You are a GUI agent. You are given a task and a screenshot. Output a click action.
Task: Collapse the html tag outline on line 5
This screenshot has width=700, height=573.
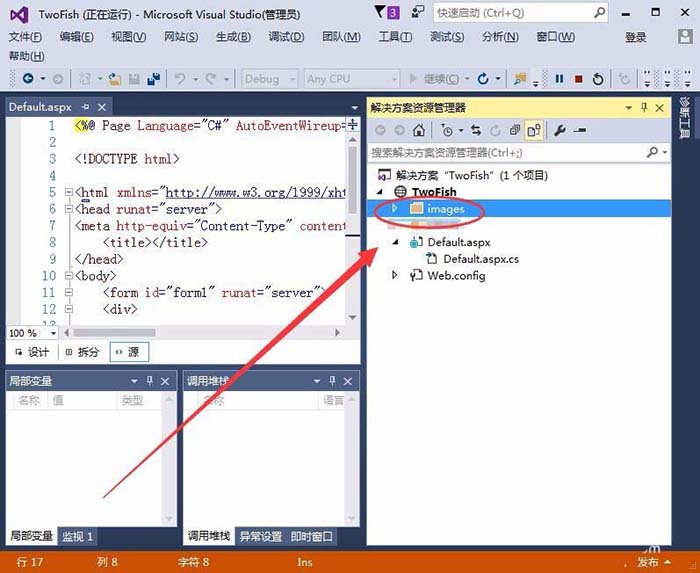[68, 192]
